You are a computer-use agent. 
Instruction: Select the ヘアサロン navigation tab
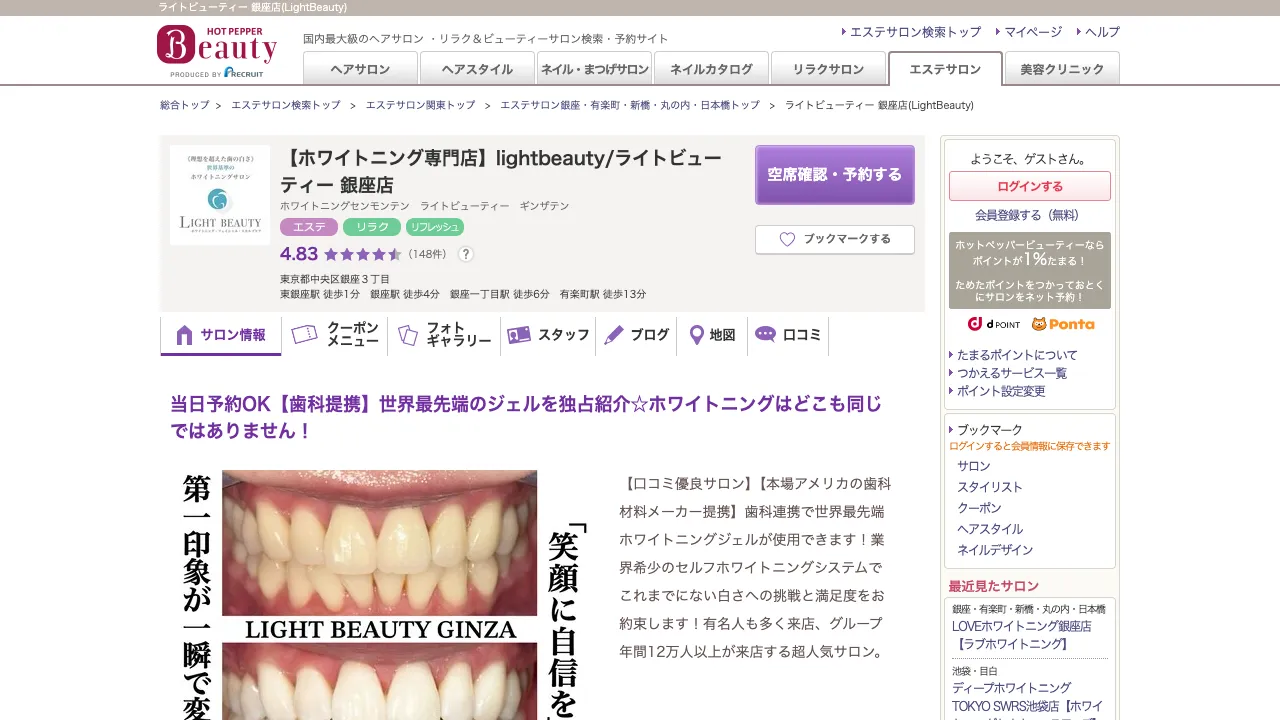tap(360, 68)
